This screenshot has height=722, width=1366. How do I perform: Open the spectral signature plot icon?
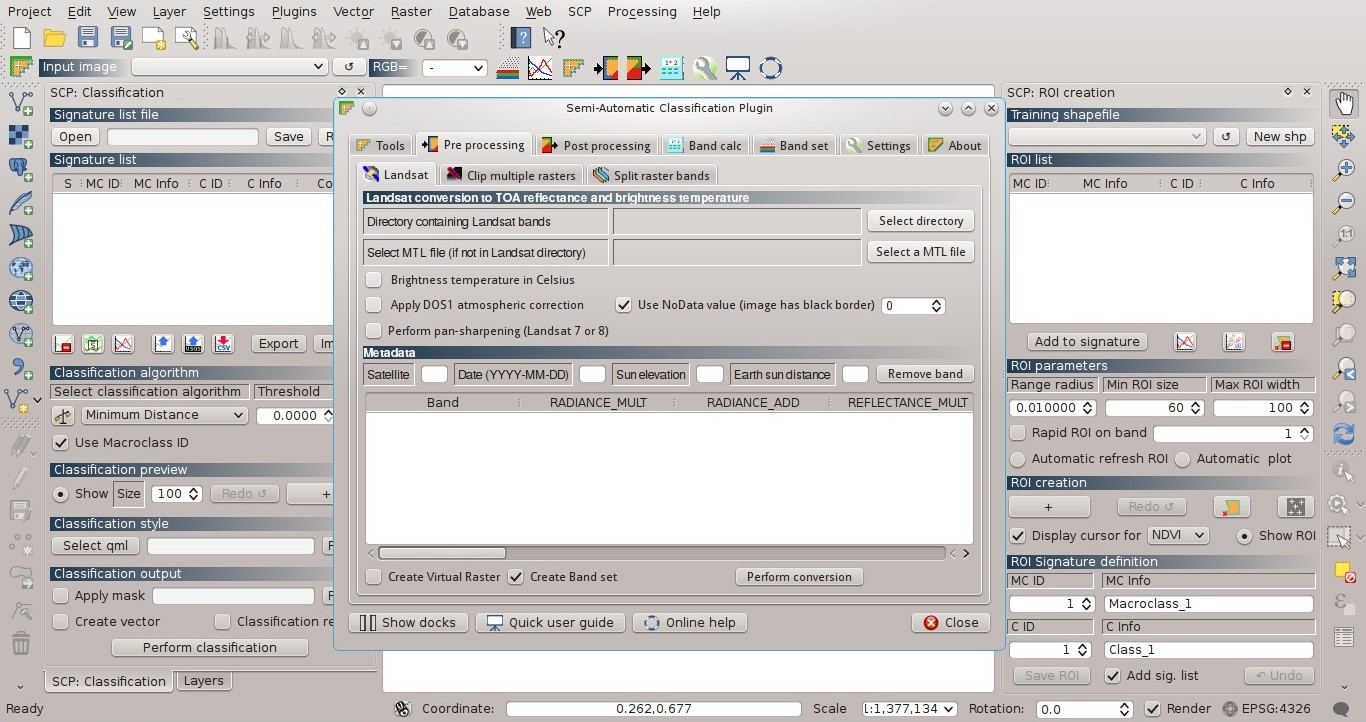pos(121,345)
